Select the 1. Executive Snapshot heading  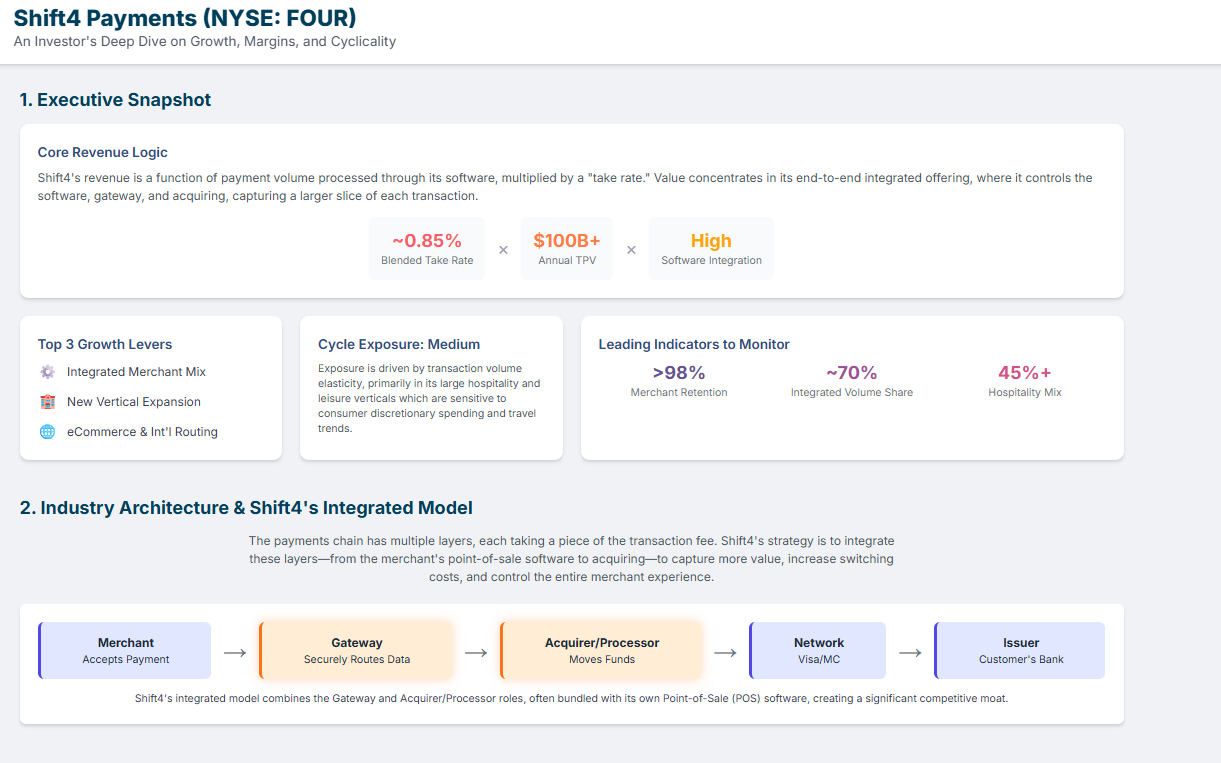pyautogui.click(x=115, y=100)
